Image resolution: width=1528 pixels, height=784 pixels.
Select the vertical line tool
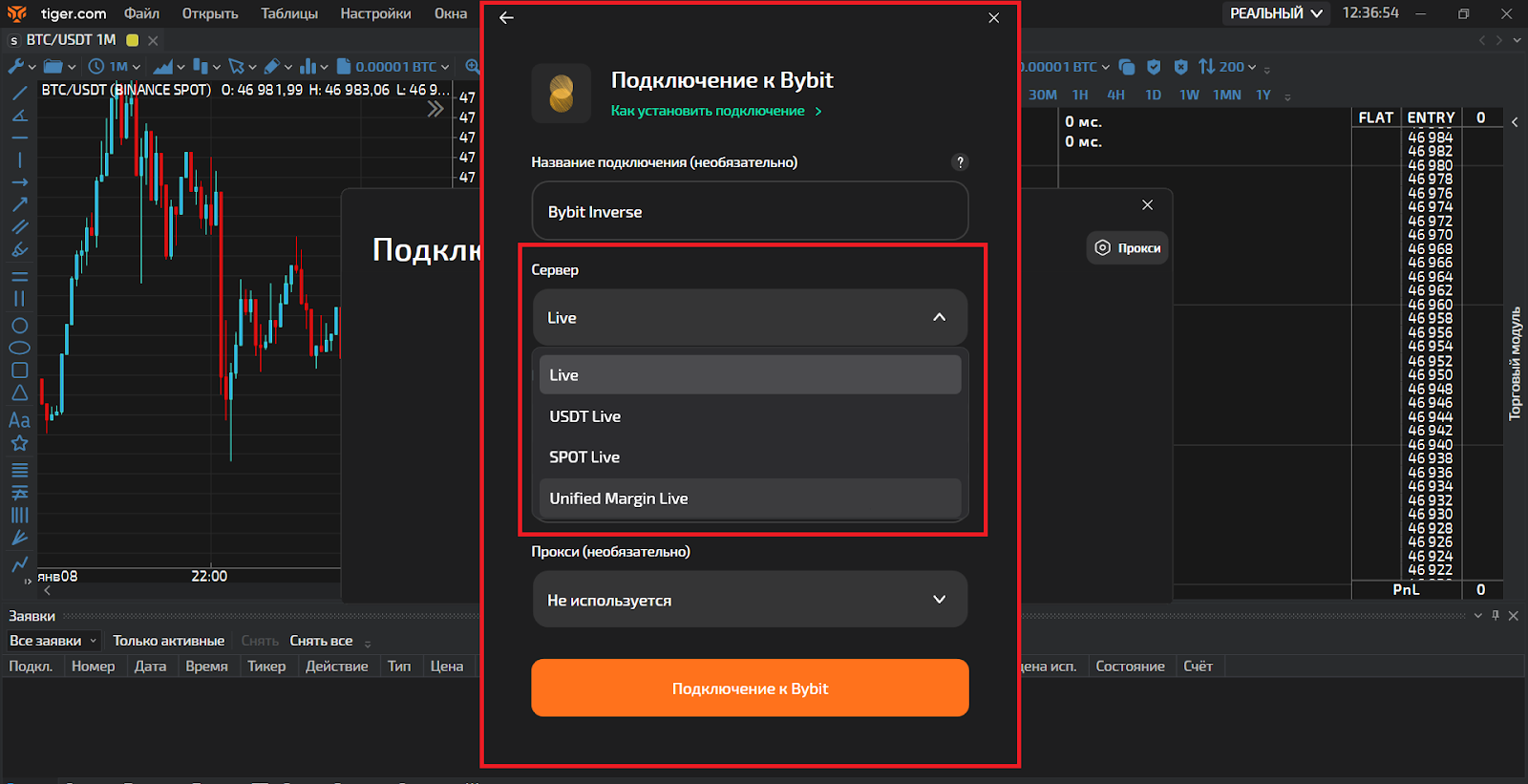[19, 160]
